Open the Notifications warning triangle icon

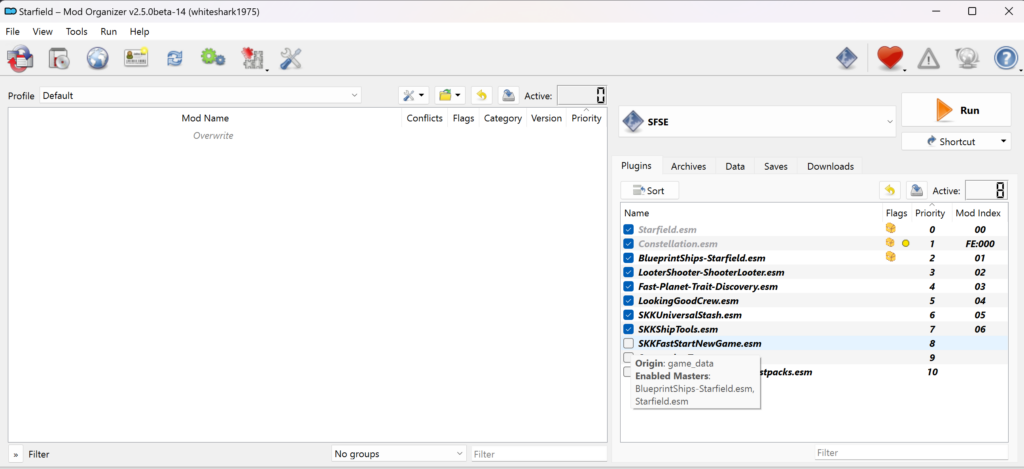pos(929,59)
